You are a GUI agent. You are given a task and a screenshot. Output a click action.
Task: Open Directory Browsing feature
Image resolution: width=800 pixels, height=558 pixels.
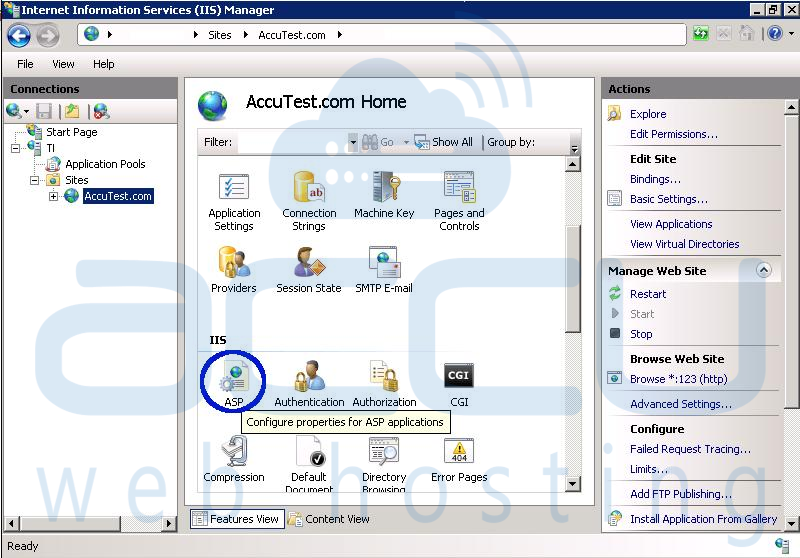point(384,464)
